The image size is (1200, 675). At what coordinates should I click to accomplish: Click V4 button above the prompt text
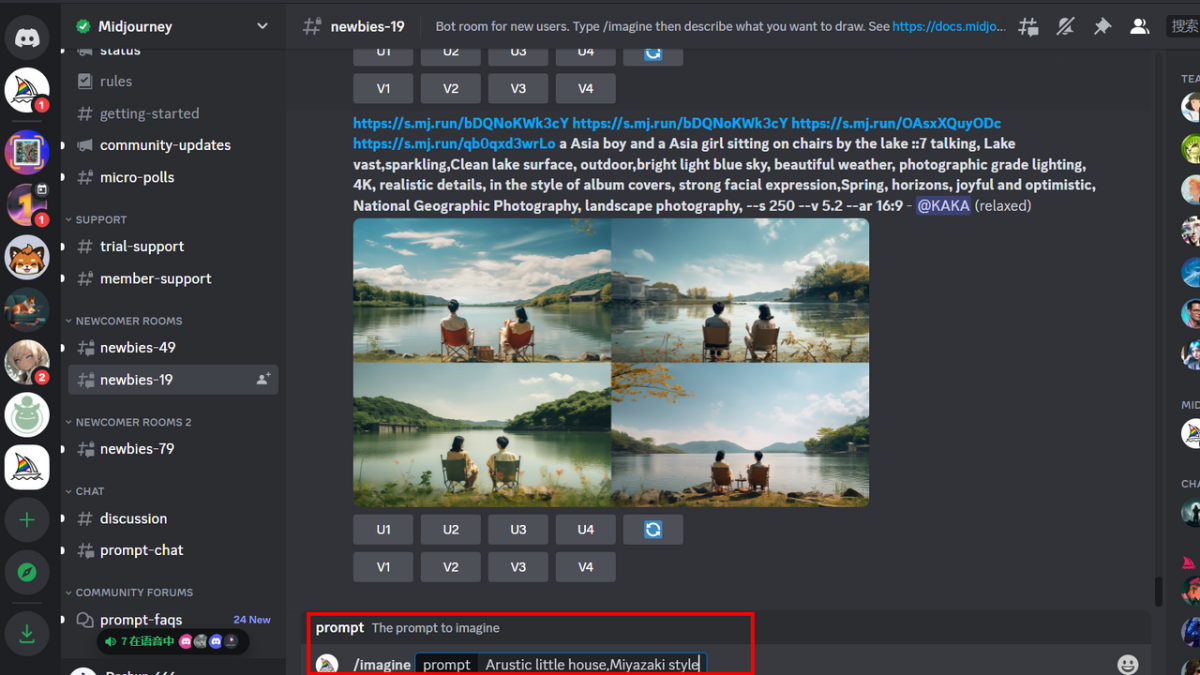coord(586,88)
